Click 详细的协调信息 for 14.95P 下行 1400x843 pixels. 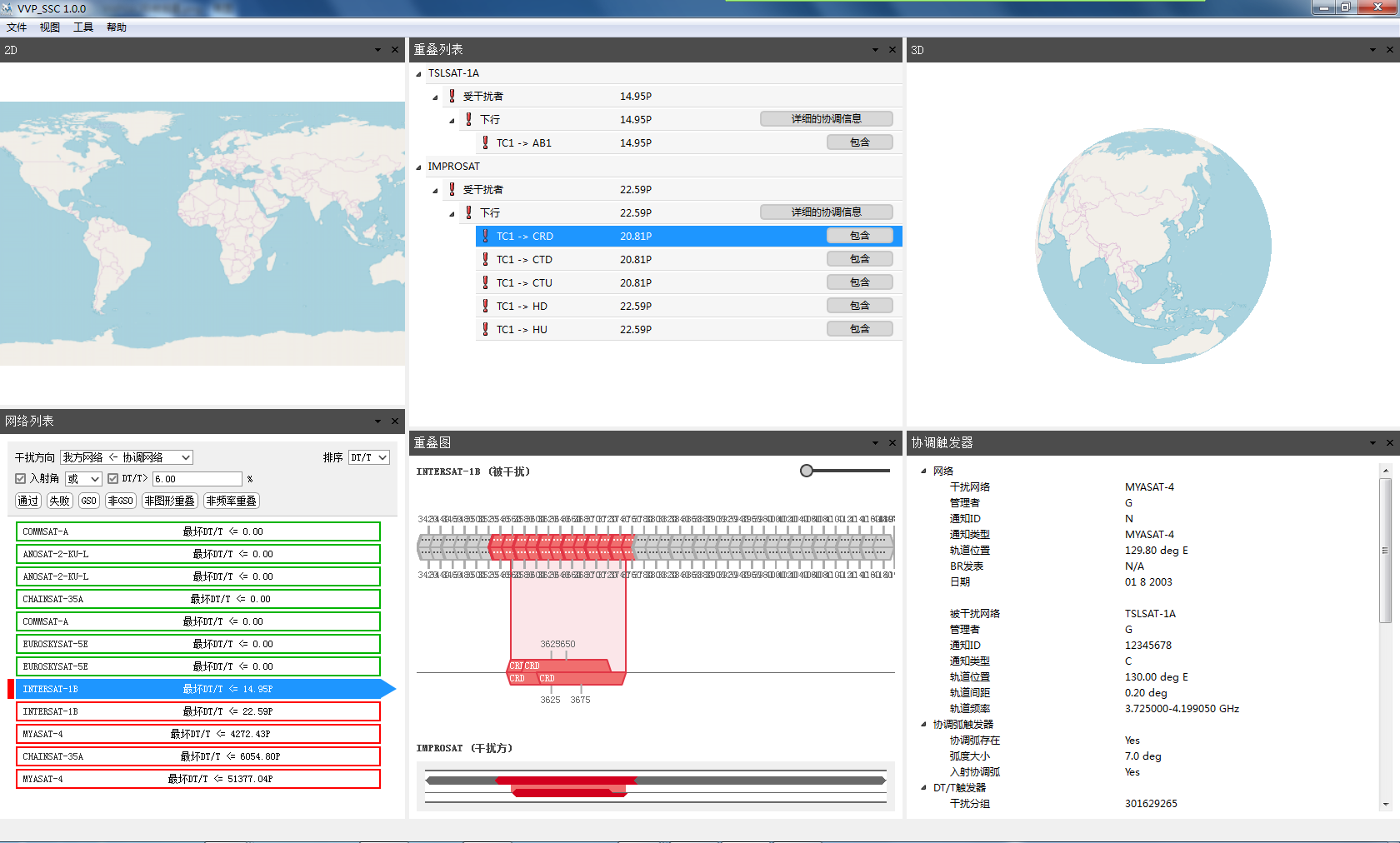[827, 119]
